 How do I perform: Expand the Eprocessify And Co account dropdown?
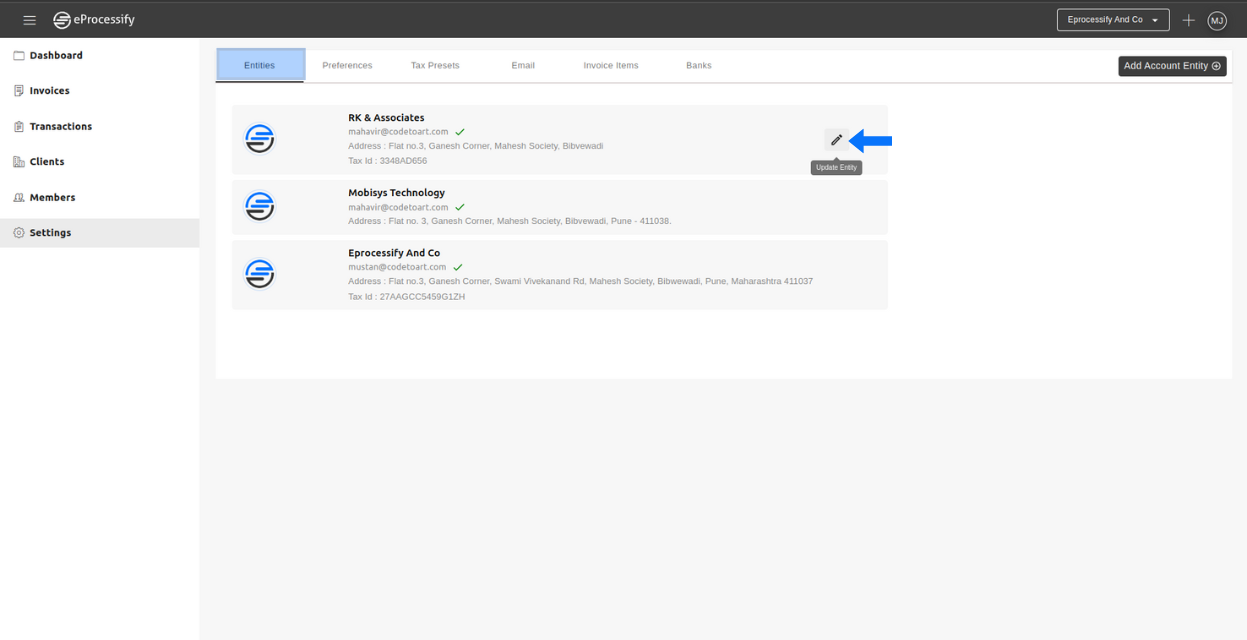click(1112, 20)
